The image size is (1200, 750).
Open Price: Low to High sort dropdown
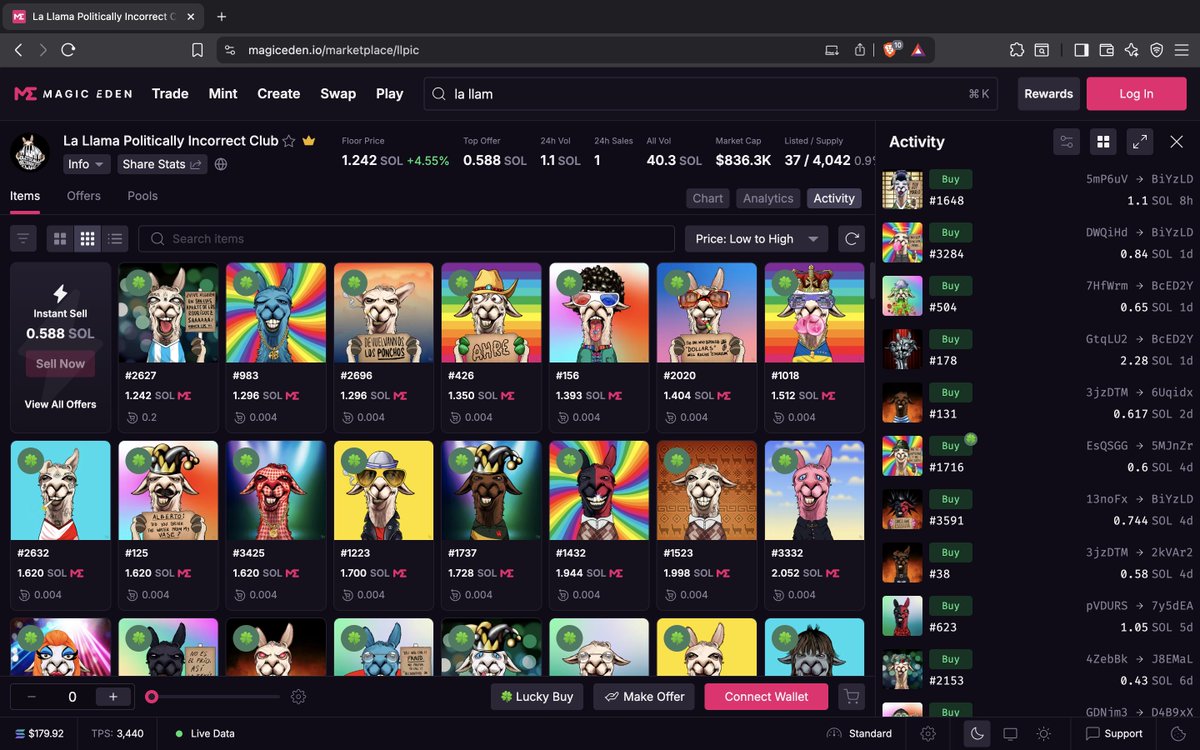[x=756, y=239]
